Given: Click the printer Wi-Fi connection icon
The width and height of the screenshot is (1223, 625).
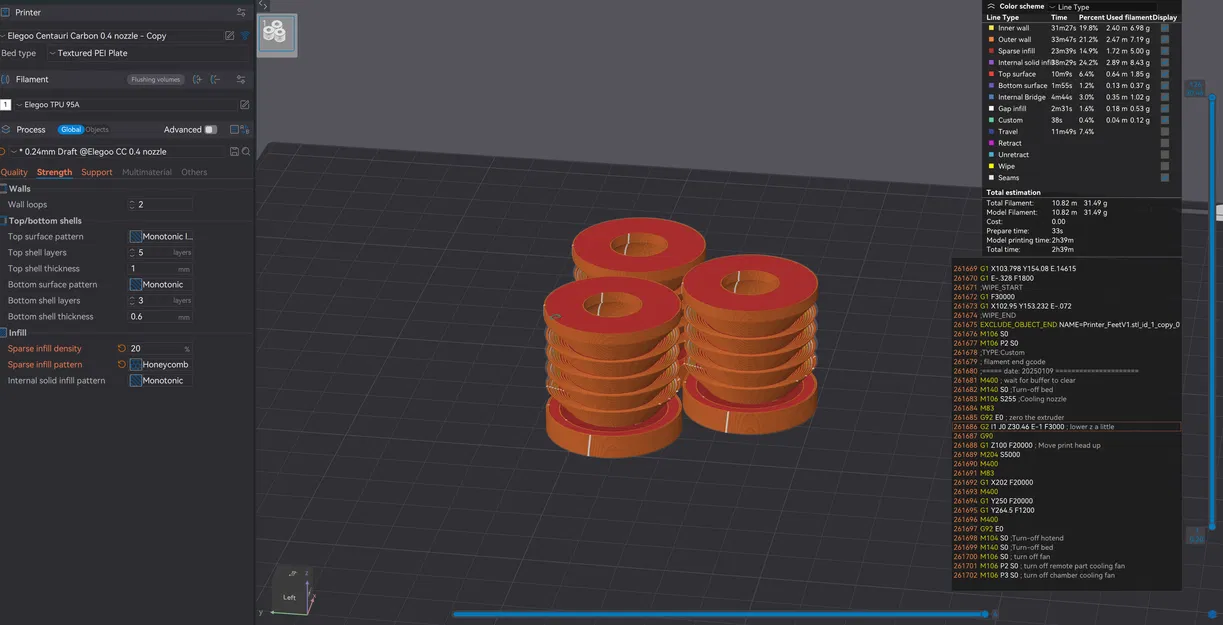Looking at the screenshot, I should point(245,35).
